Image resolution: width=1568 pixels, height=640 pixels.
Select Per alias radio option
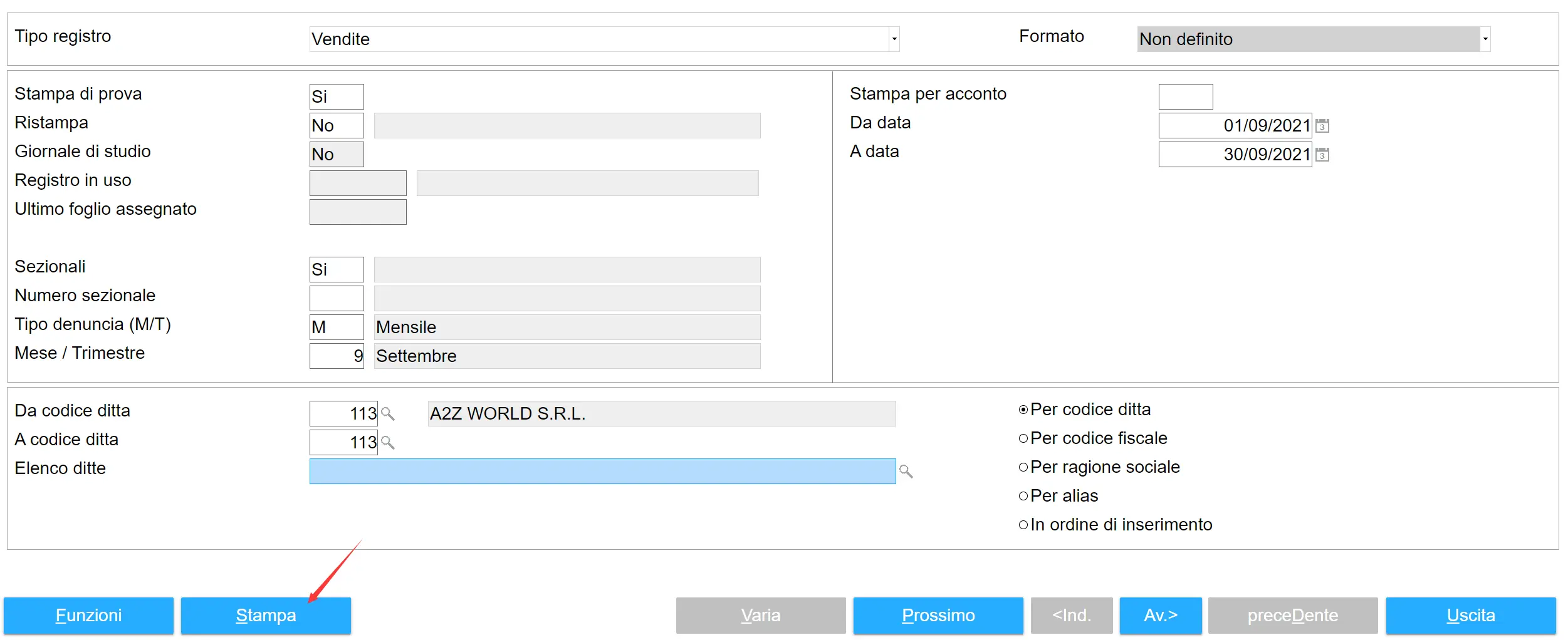(1023, 496)
